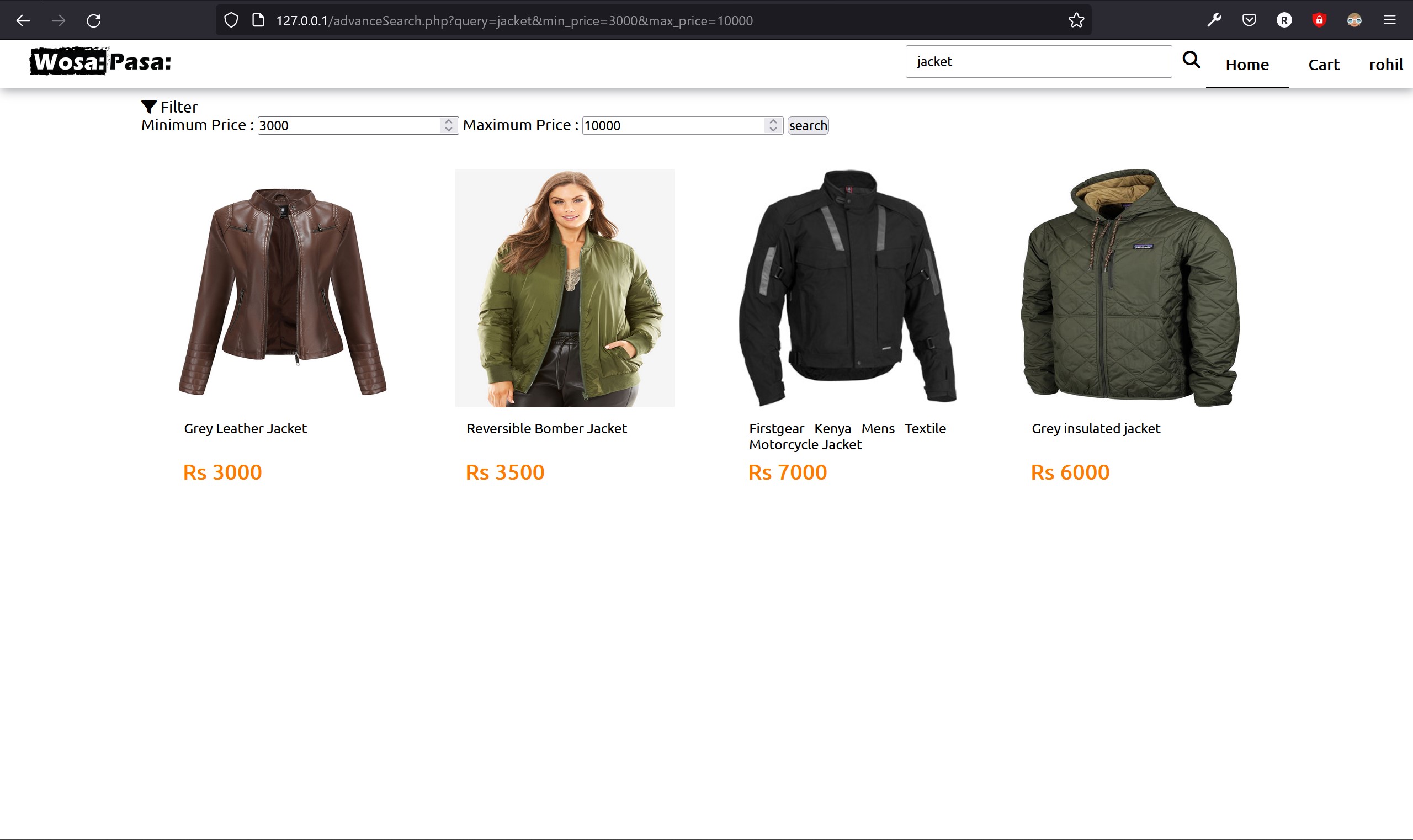Screen dimensions: 1413x840
Task: Click the Filter funnel icon
Action: pos(148,107)
